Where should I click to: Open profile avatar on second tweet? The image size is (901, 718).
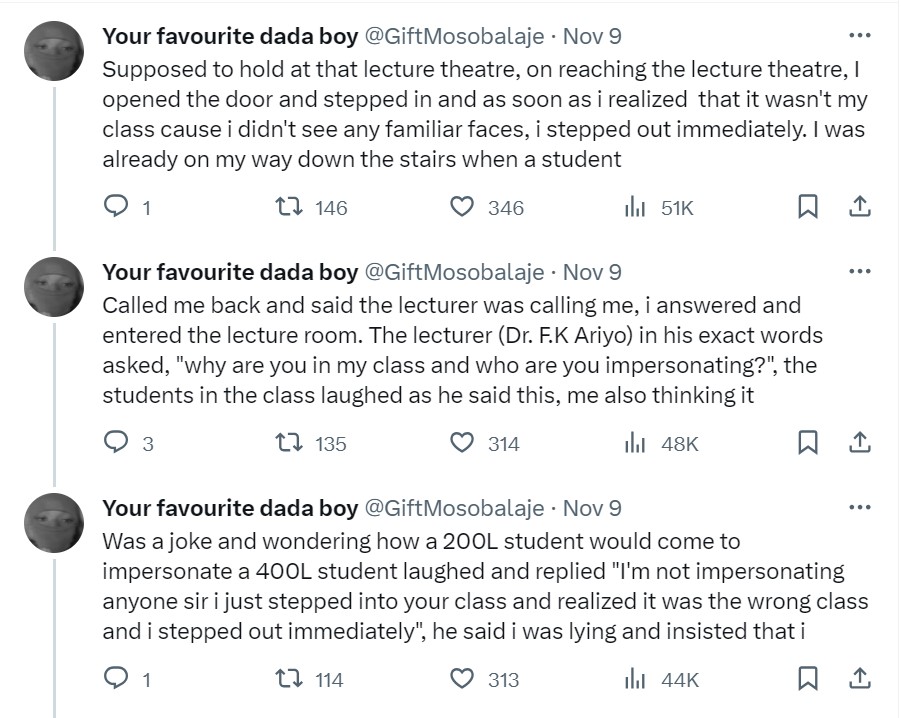53,288
